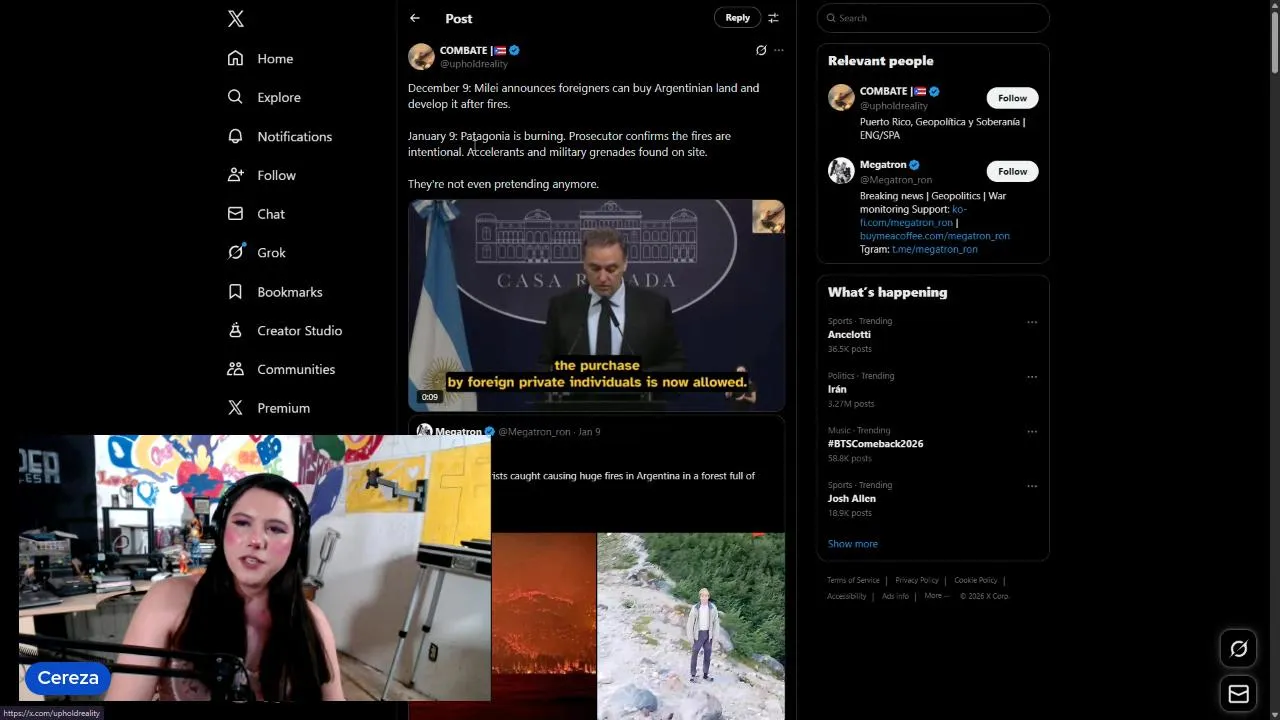This screenshot has width=1280, height=720.
Task: Select the Home menu label
Action: click(x=275, y=59)
